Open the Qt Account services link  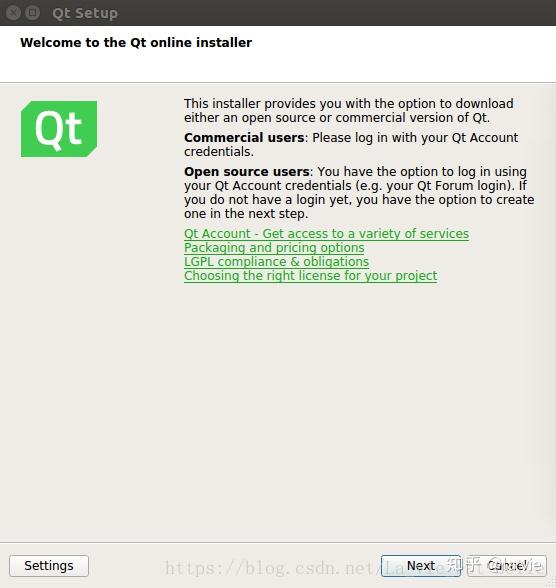point(326,234)
